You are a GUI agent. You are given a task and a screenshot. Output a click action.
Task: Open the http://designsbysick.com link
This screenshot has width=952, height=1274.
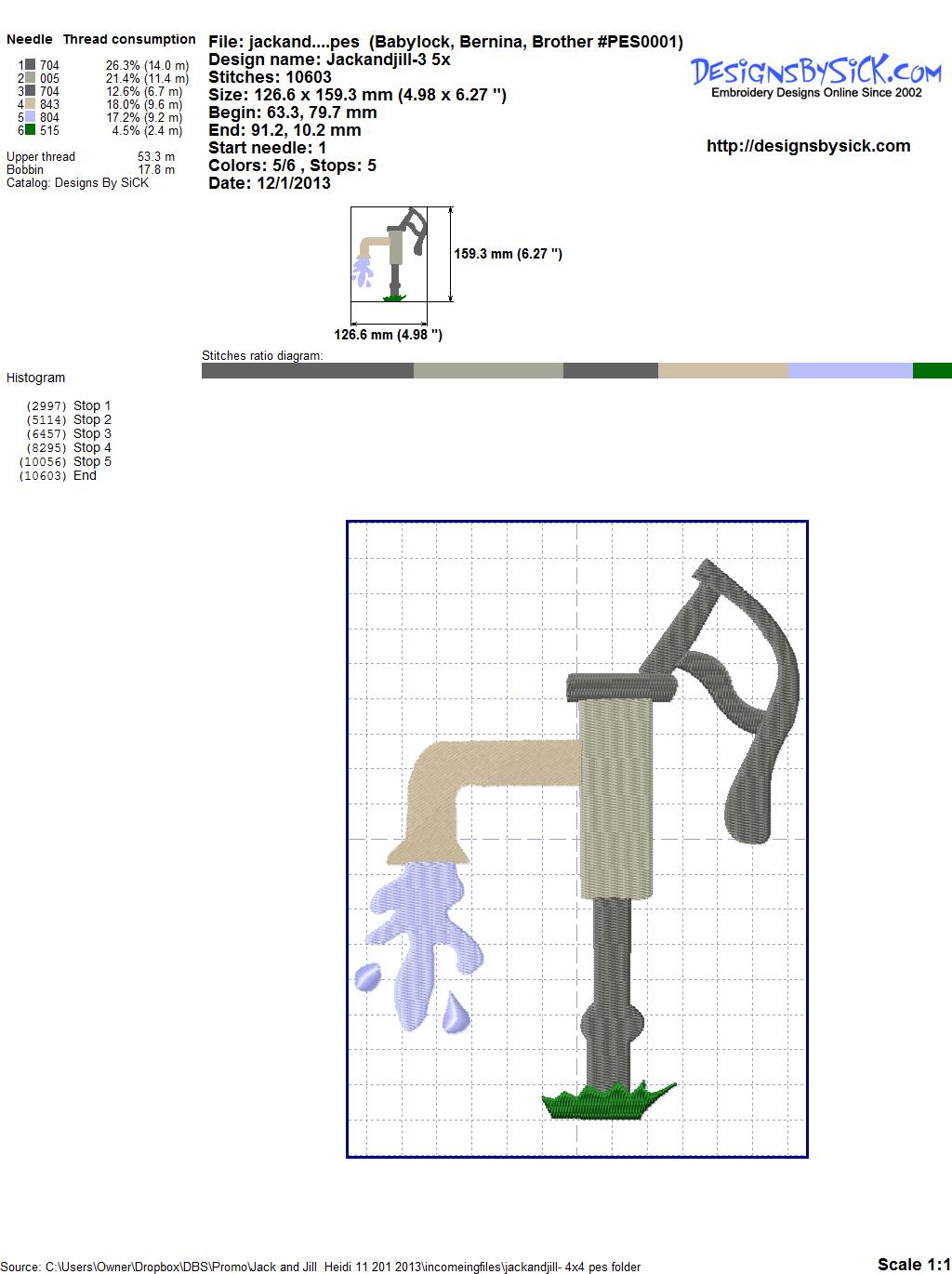coord(808,146)
